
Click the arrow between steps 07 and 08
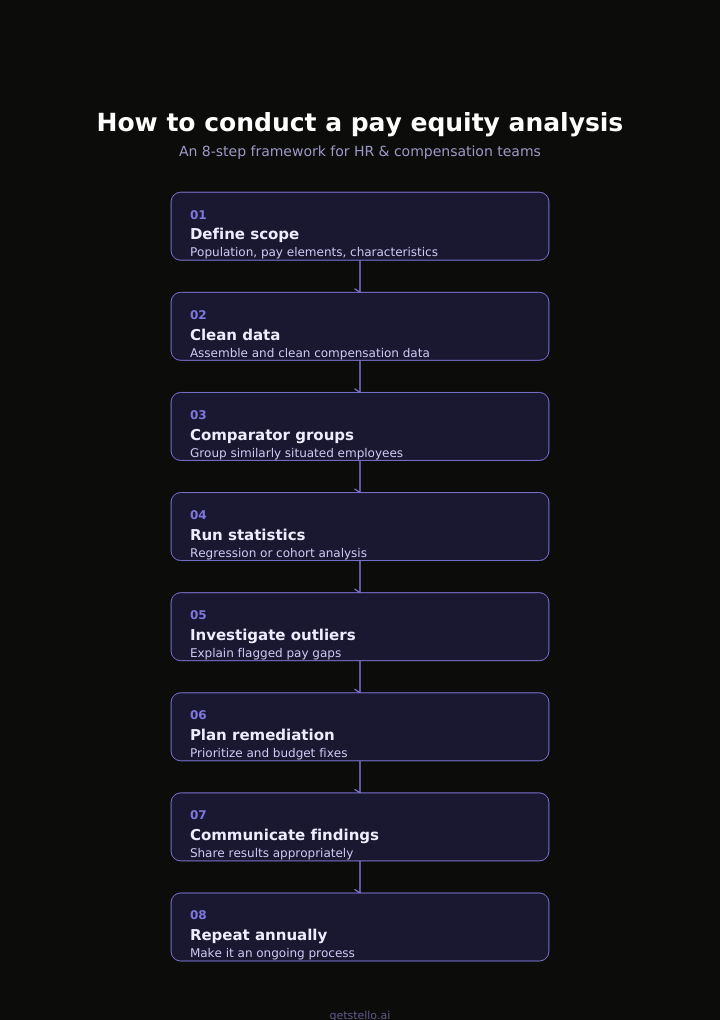359,878
